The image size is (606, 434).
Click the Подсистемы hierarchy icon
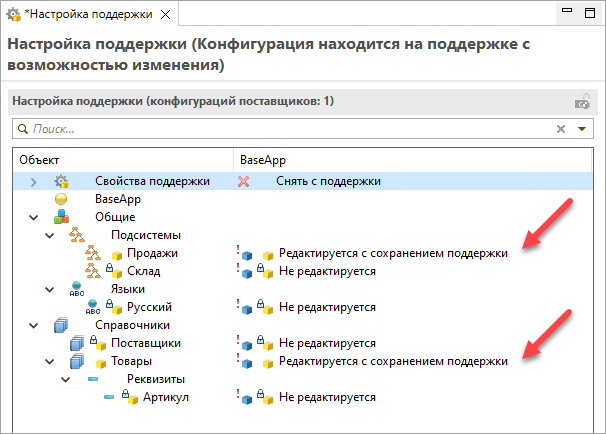(78, 235)
